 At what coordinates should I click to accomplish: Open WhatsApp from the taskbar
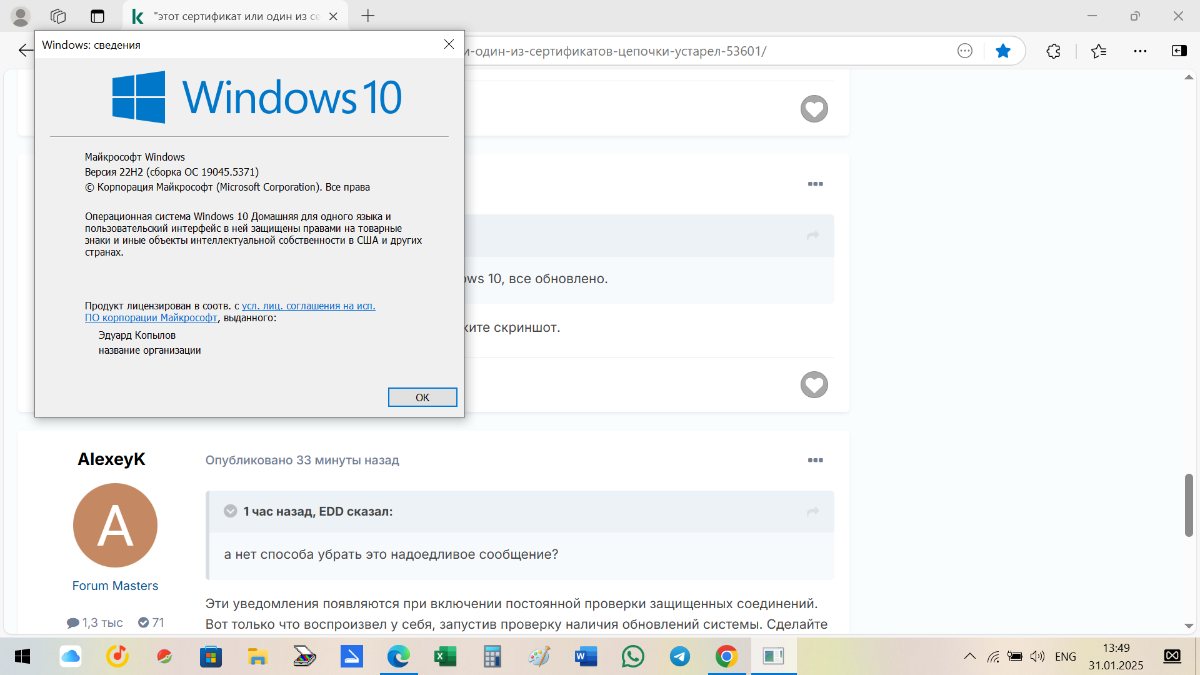(x=633, y=656)
